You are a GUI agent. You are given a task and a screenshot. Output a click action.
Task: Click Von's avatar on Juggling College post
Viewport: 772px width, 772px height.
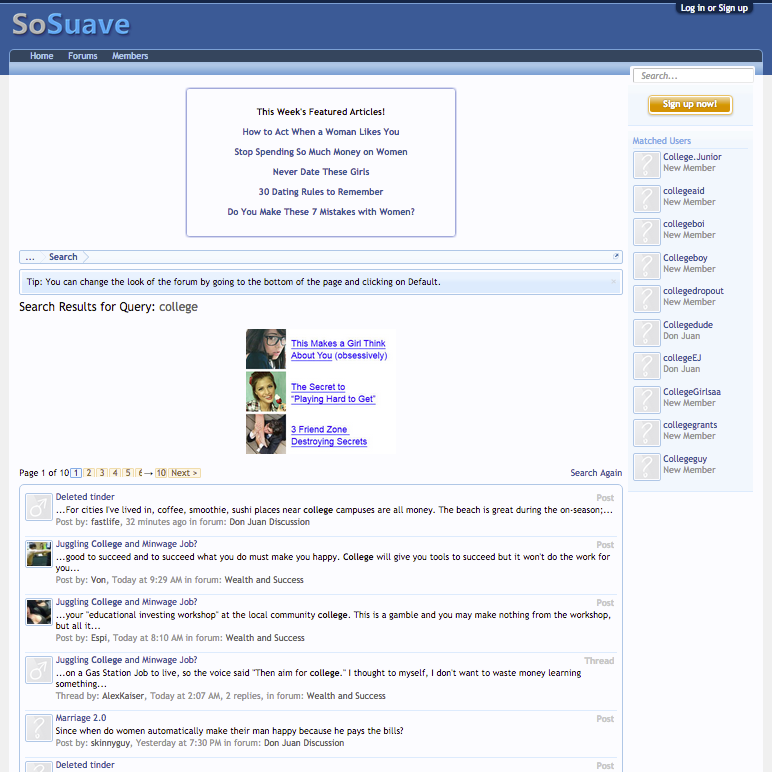(39, 554)
